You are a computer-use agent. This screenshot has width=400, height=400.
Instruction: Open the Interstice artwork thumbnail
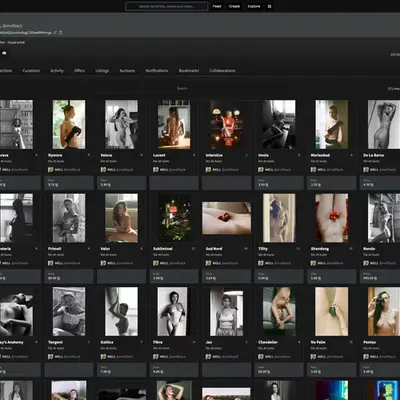pyautogui.click(x=226, y=124)
